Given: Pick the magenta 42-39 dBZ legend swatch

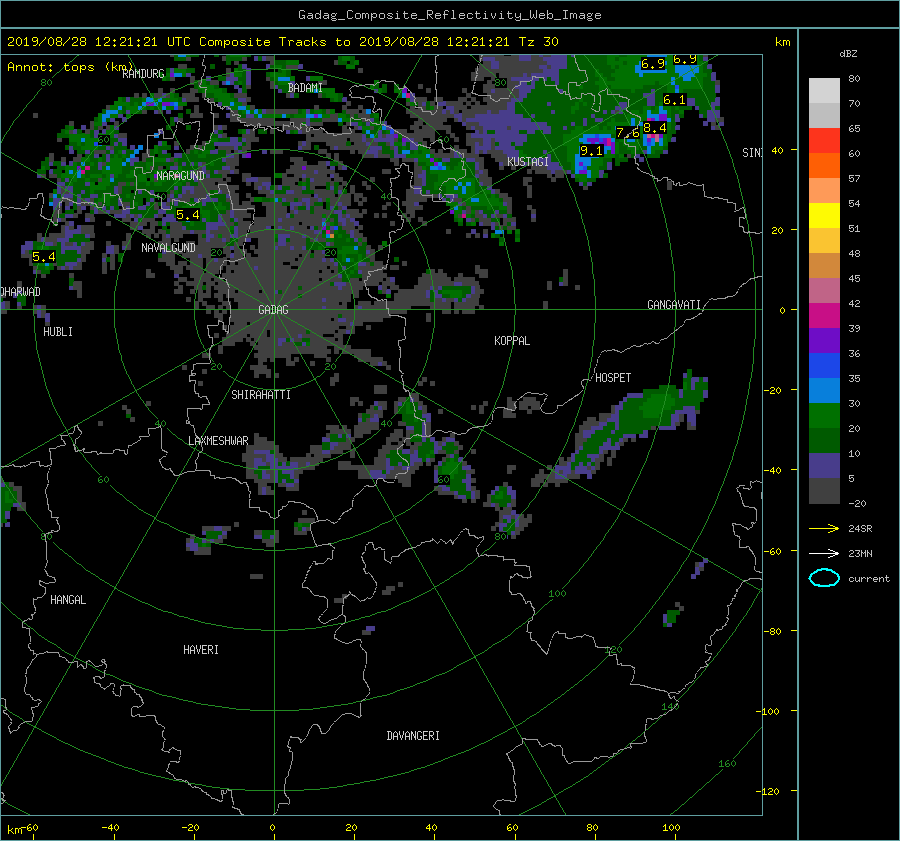Looking at the screenshot, I should (824, 316).
